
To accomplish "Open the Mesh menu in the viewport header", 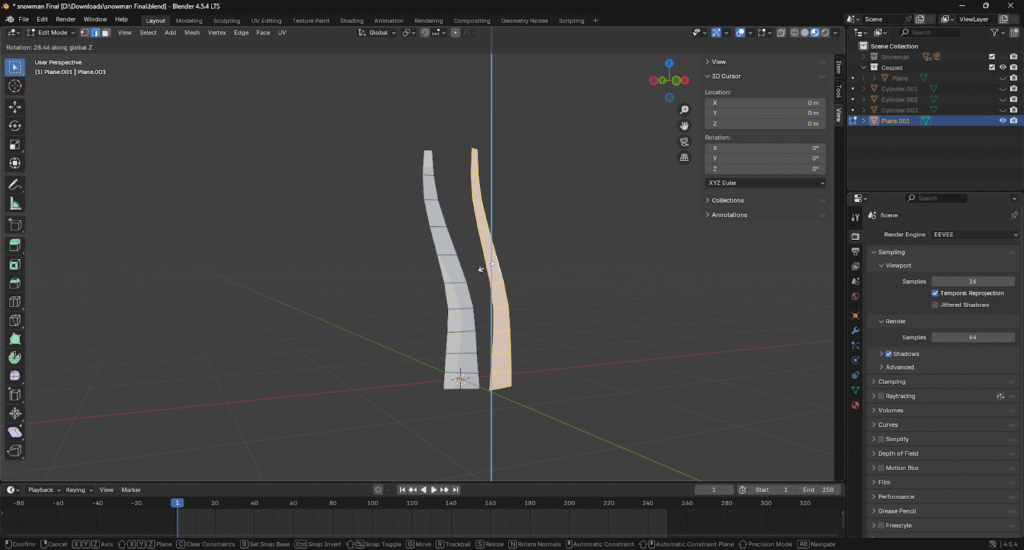I will click(x=192, y=32).
